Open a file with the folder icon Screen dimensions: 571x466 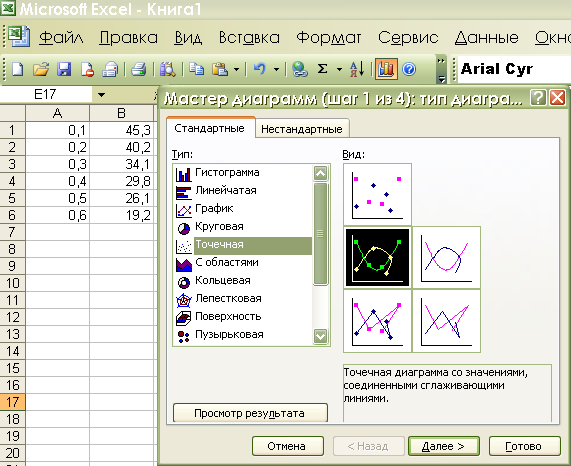[41, 69]
